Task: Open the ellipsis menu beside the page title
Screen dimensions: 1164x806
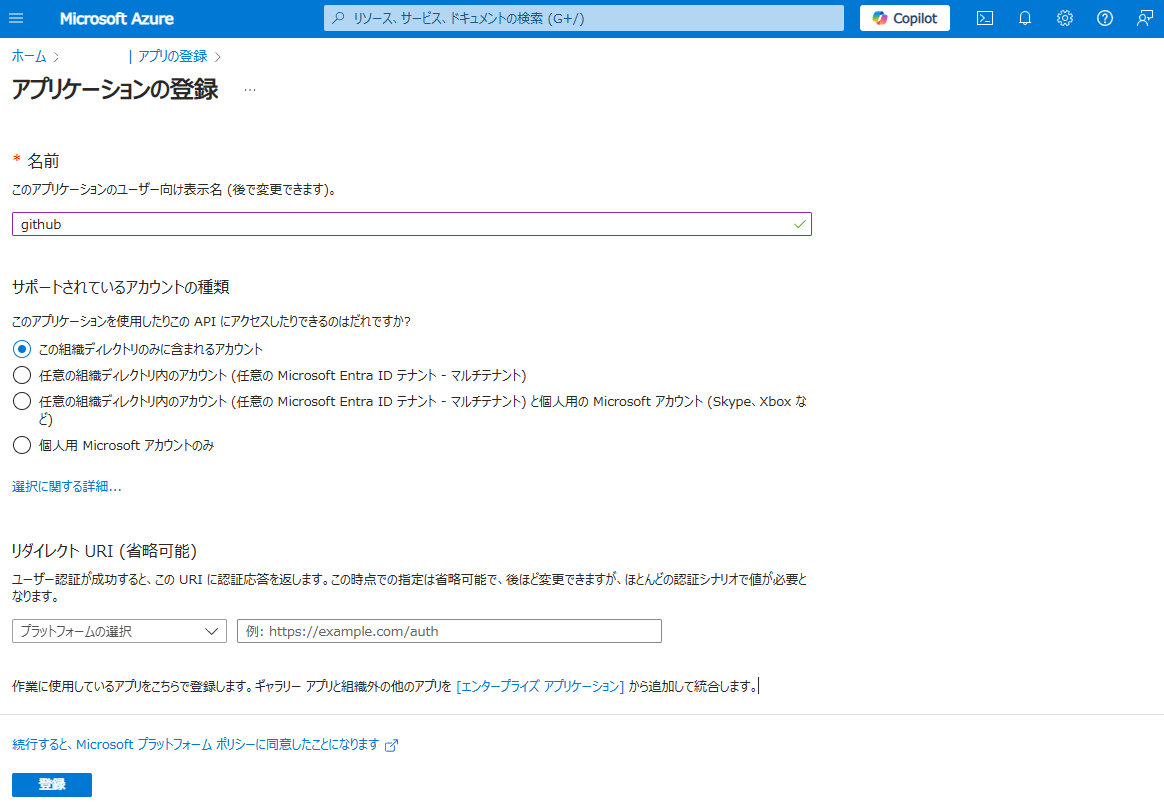Action: [250, 89]
